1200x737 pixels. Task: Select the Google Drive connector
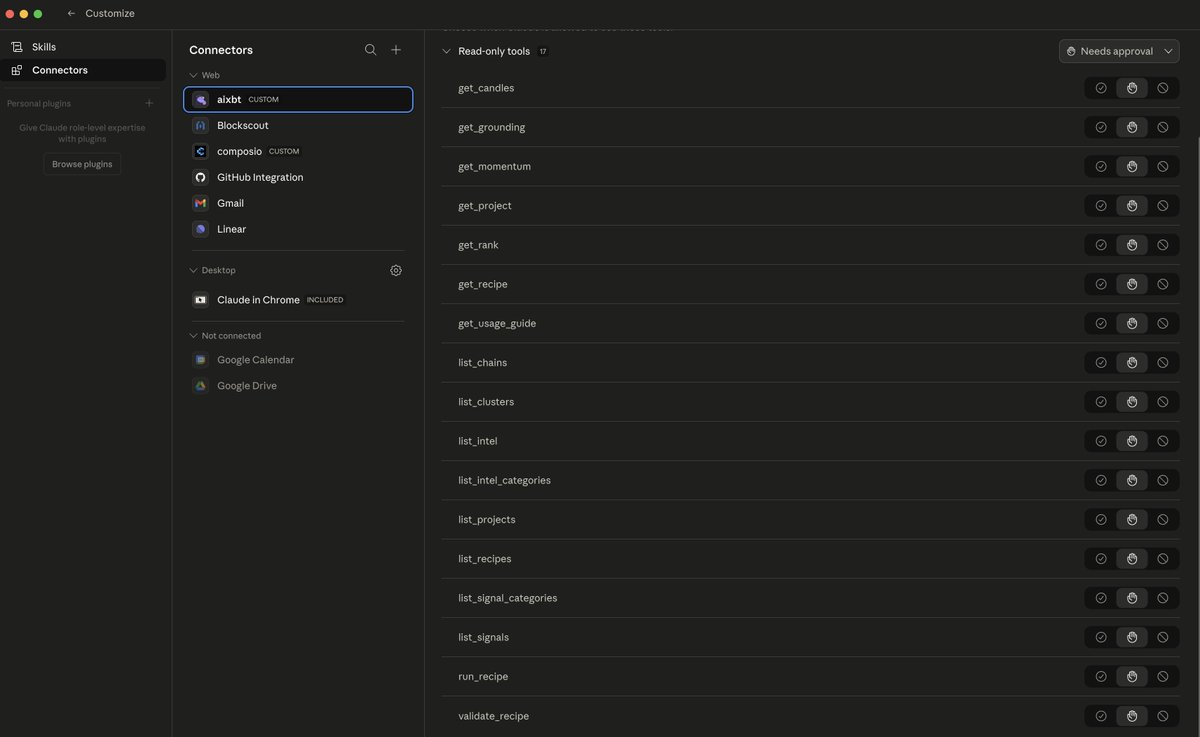tap(298, 386)
